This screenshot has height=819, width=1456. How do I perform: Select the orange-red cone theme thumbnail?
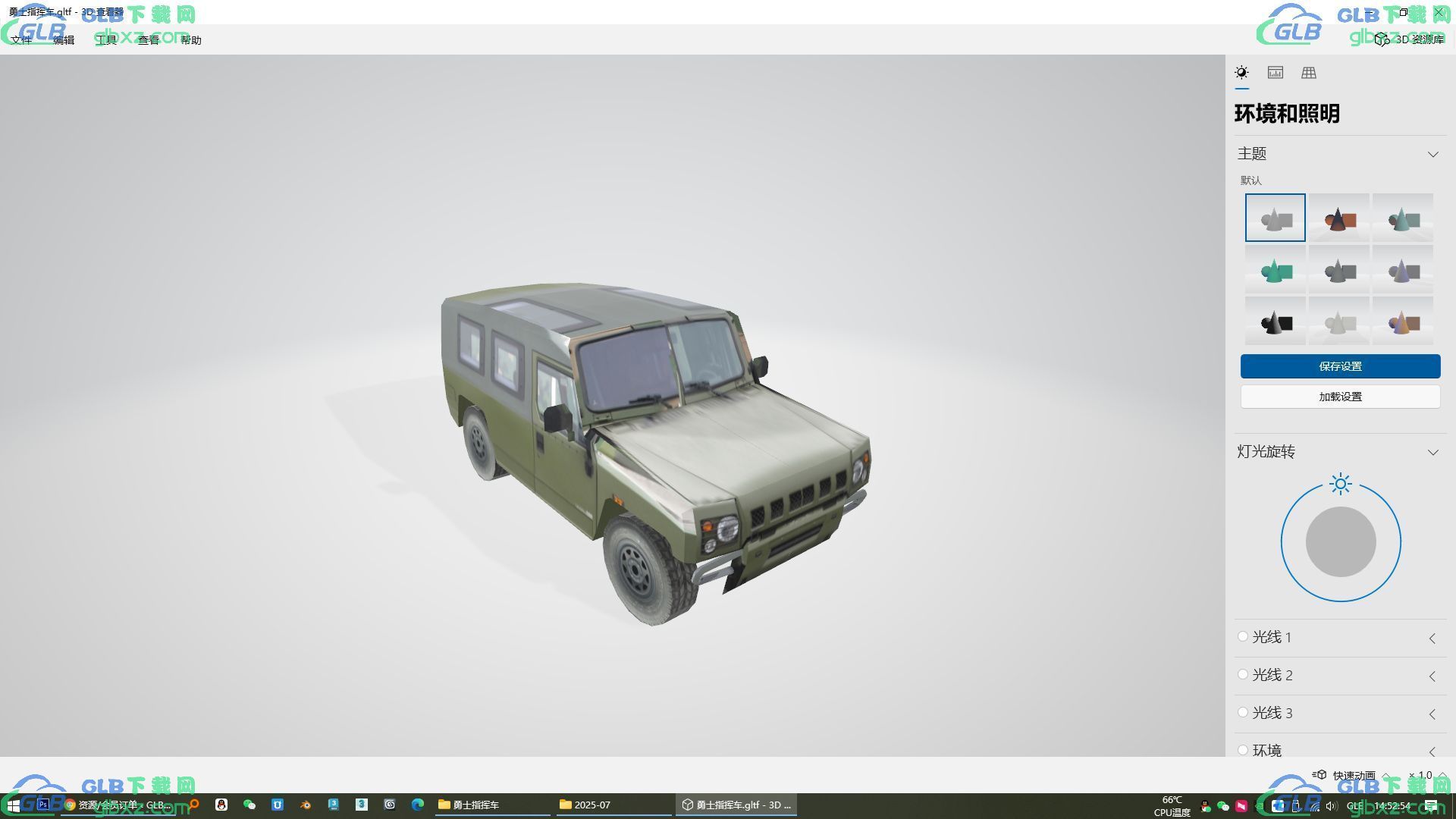(1338, 218)
